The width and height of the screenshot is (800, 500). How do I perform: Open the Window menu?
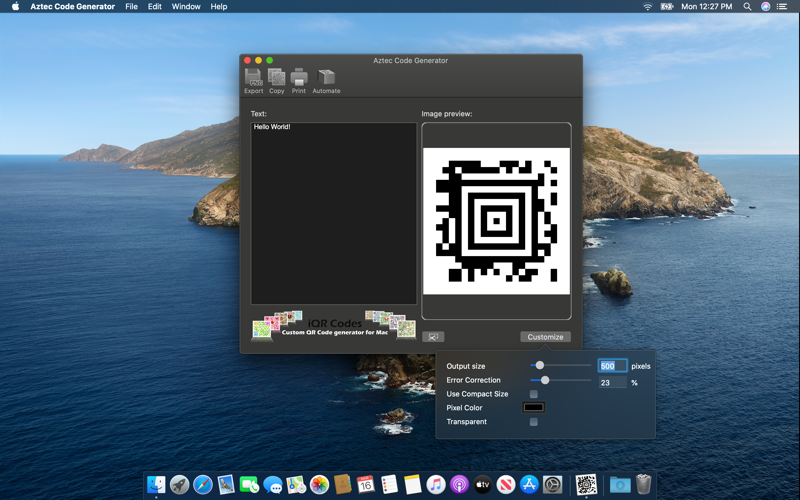(186, 7)
